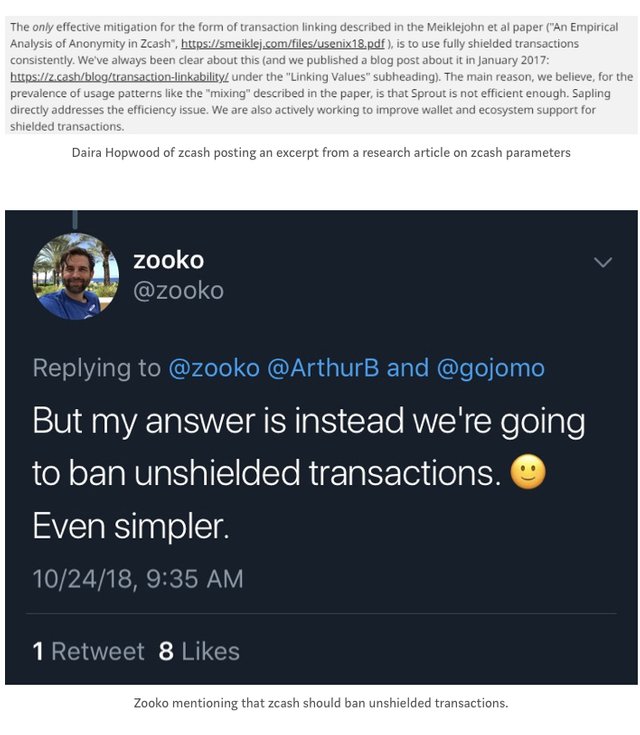
Task: Open the @gojomo mention
Action: [491, 368]
